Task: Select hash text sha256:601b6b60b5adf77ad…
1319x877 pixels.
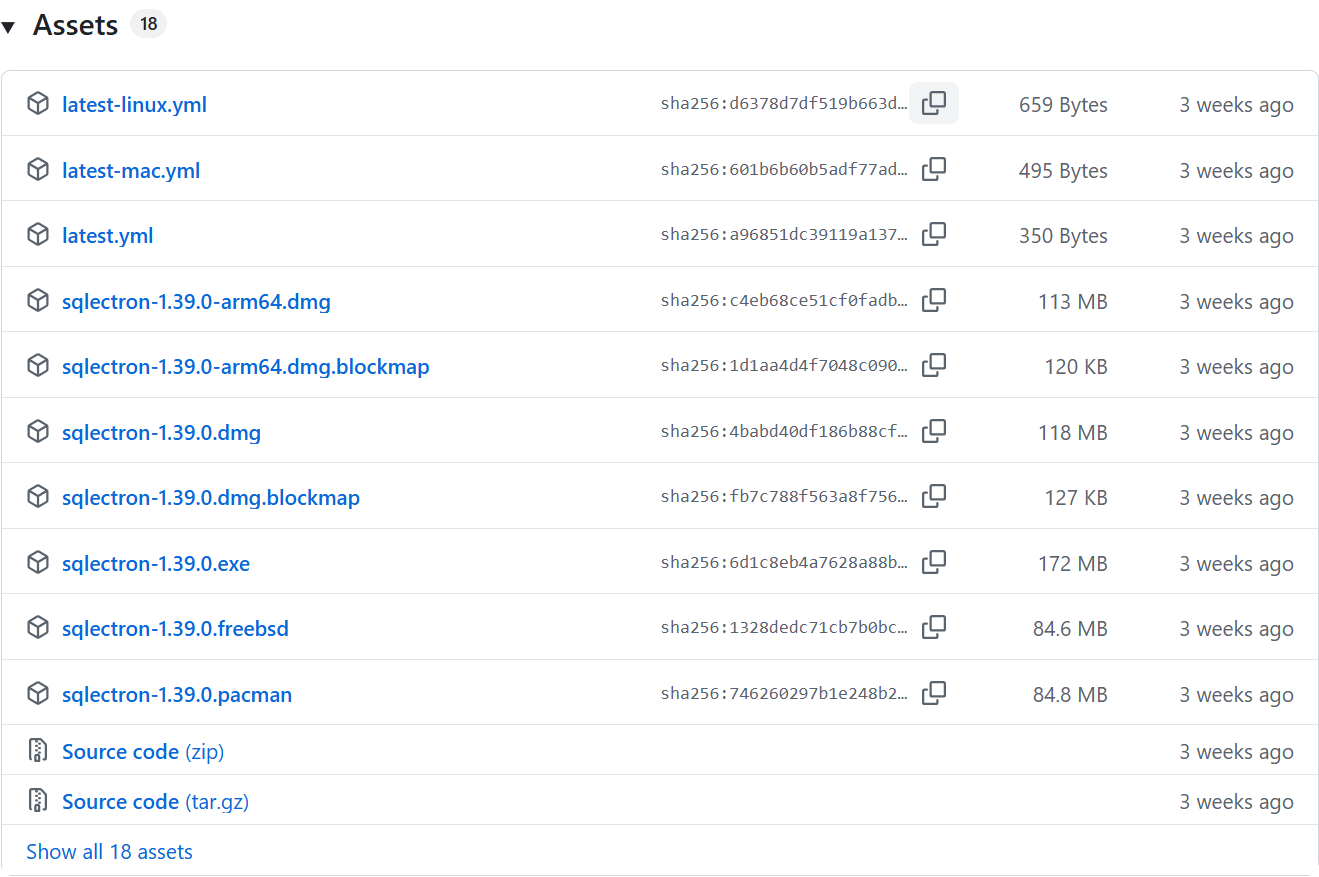Action: pos(784,170)
